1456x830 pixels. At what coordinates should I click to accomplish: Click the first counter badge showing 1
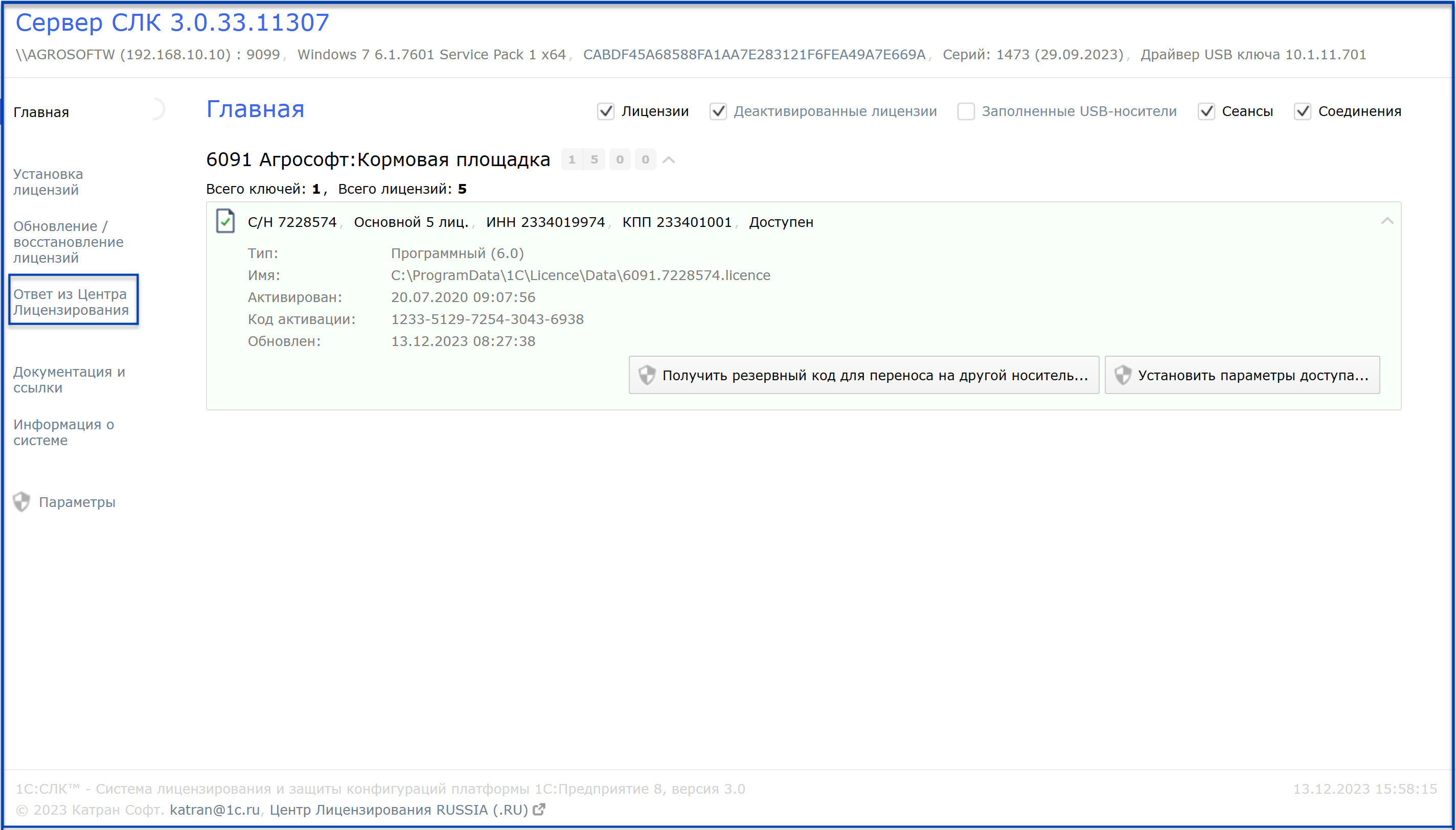pyautogui.click(x=572, y=159)
